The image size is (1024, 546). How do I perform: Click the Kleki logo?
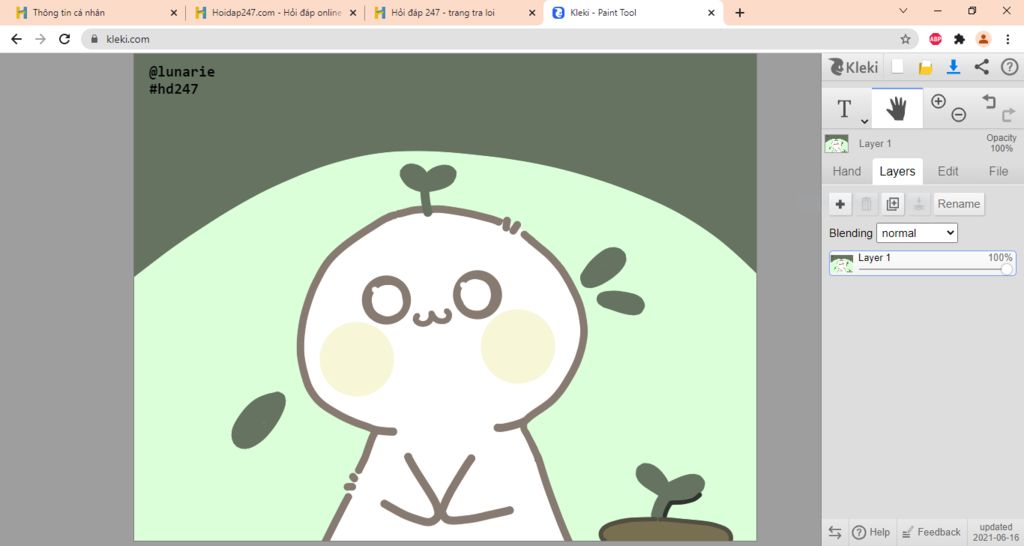[854, 67]
